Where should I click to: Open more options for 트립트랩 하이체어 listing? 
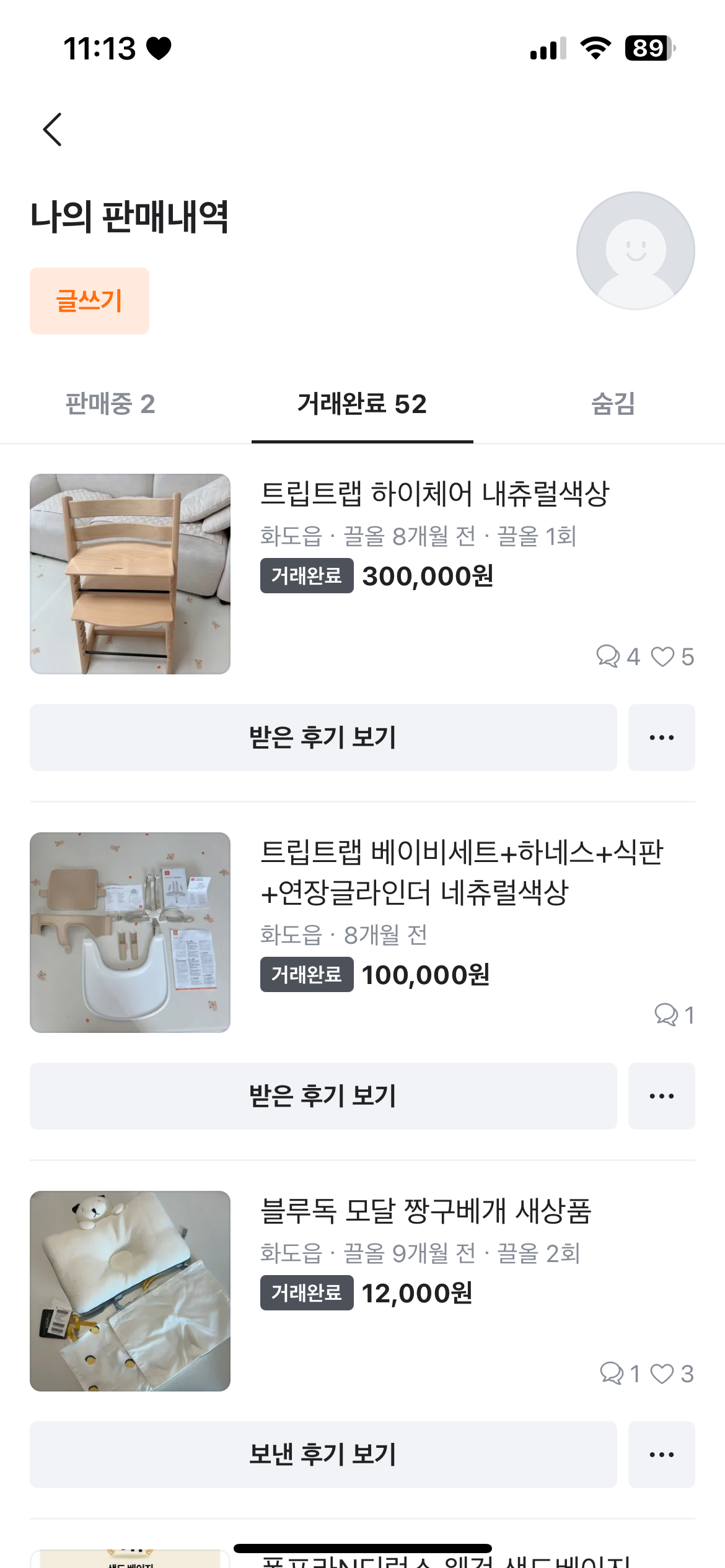[x=661, y=738]
